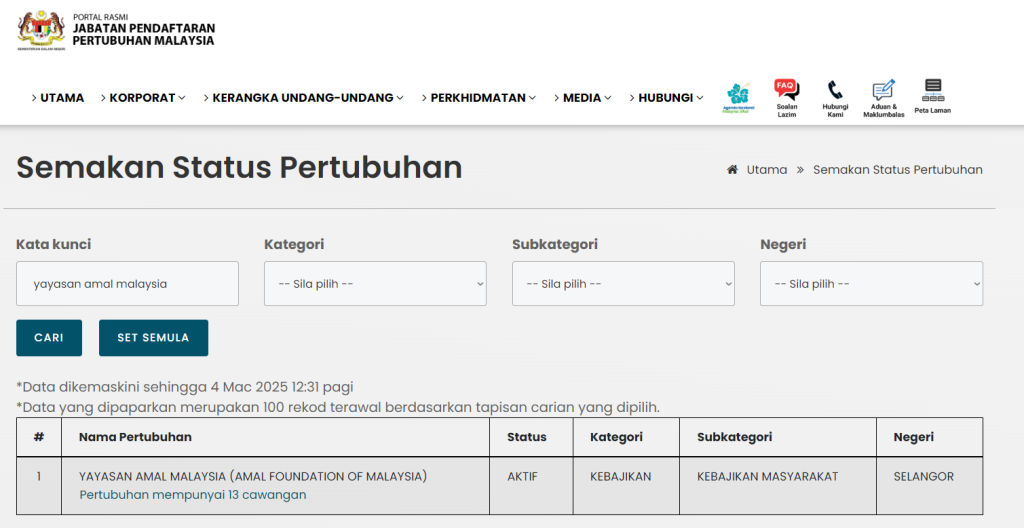
Task: Expand the KERANGKA UNDANG-UNDANG menu
Action: click(304, 98)
